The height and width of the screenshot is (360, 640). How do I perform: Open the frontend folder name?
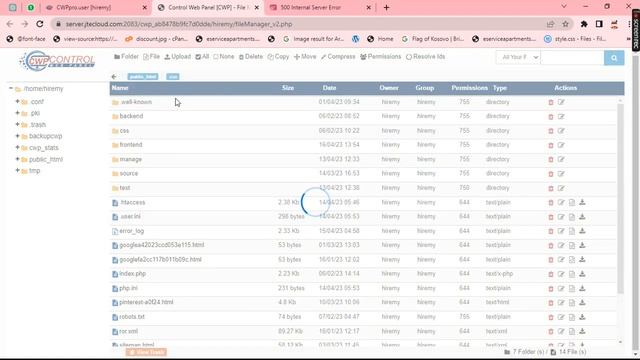[x=131, y=145]
